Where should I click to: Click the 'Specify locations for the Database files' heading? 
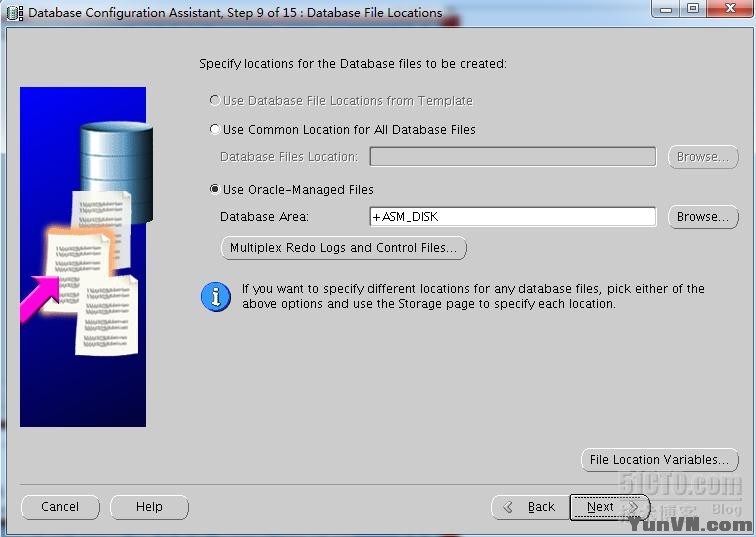[353, 64]
